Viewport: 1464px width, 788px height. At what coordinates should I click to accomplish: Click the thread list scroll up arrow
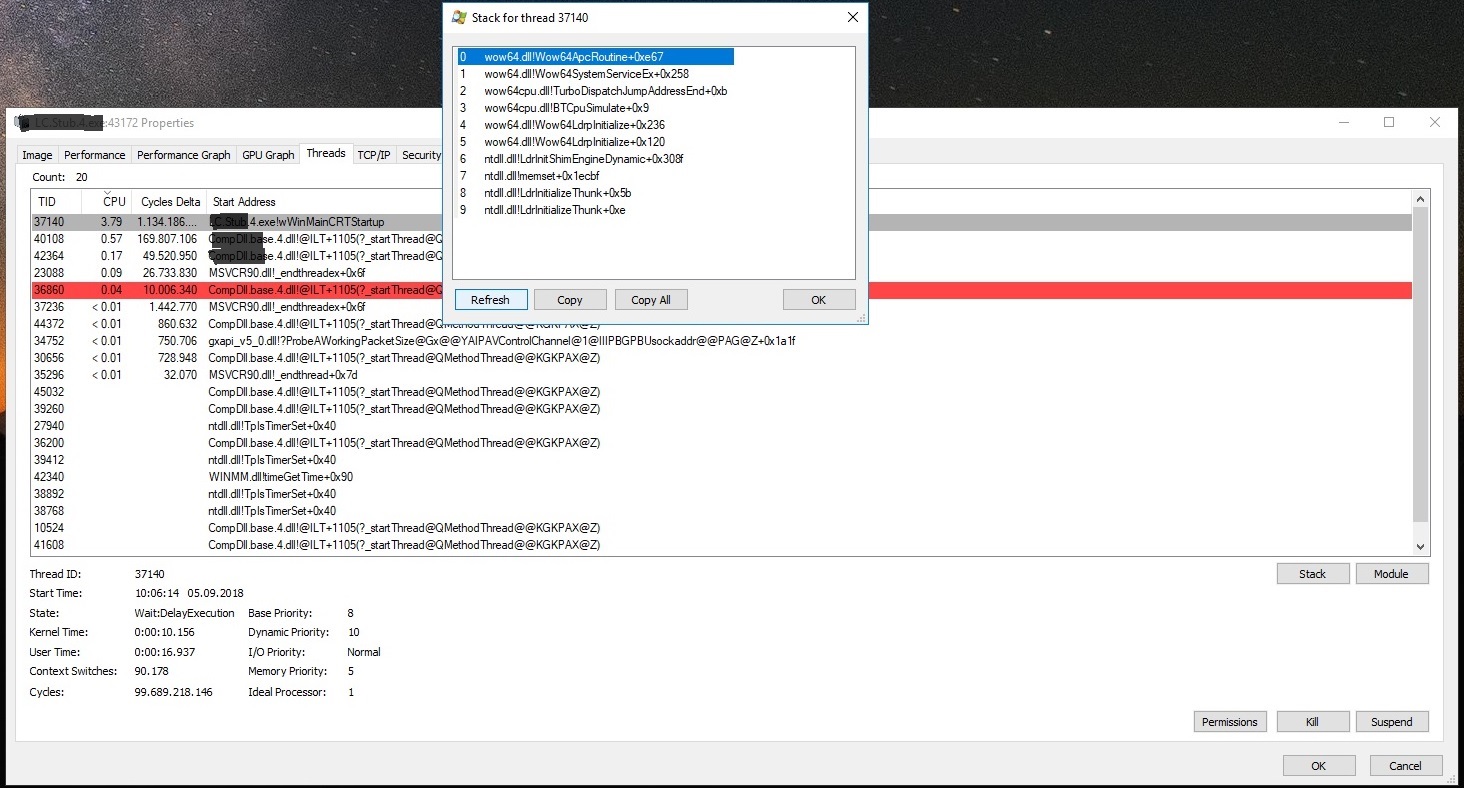click(x=1420, y=200)
